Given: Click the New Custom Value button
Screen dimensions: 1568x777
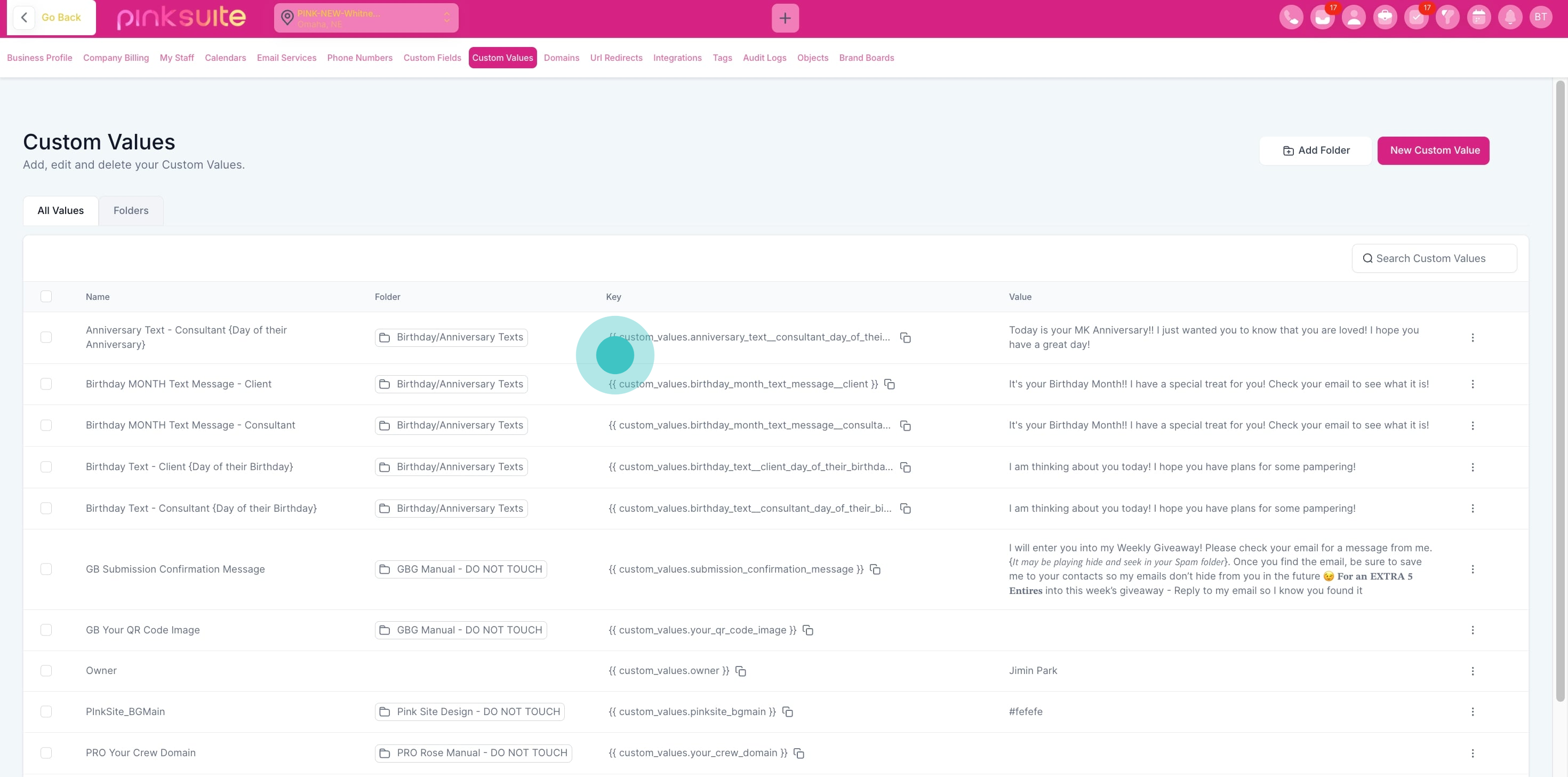Looking at the screenshot, I should [1434, 150].
